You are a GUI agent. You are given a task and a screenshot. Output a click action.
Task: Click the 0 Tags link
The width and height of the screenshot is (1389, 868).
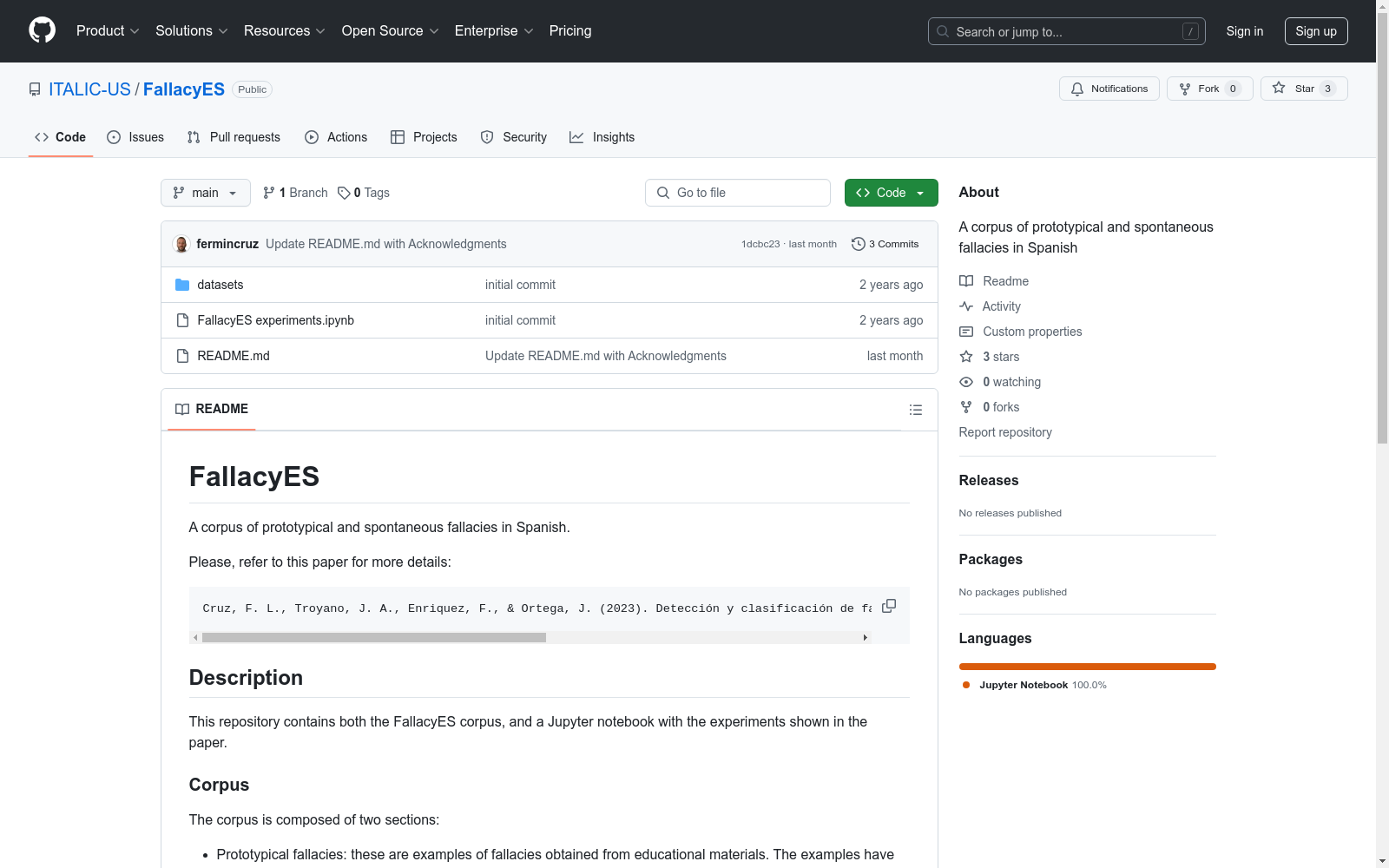click(364, 193)
